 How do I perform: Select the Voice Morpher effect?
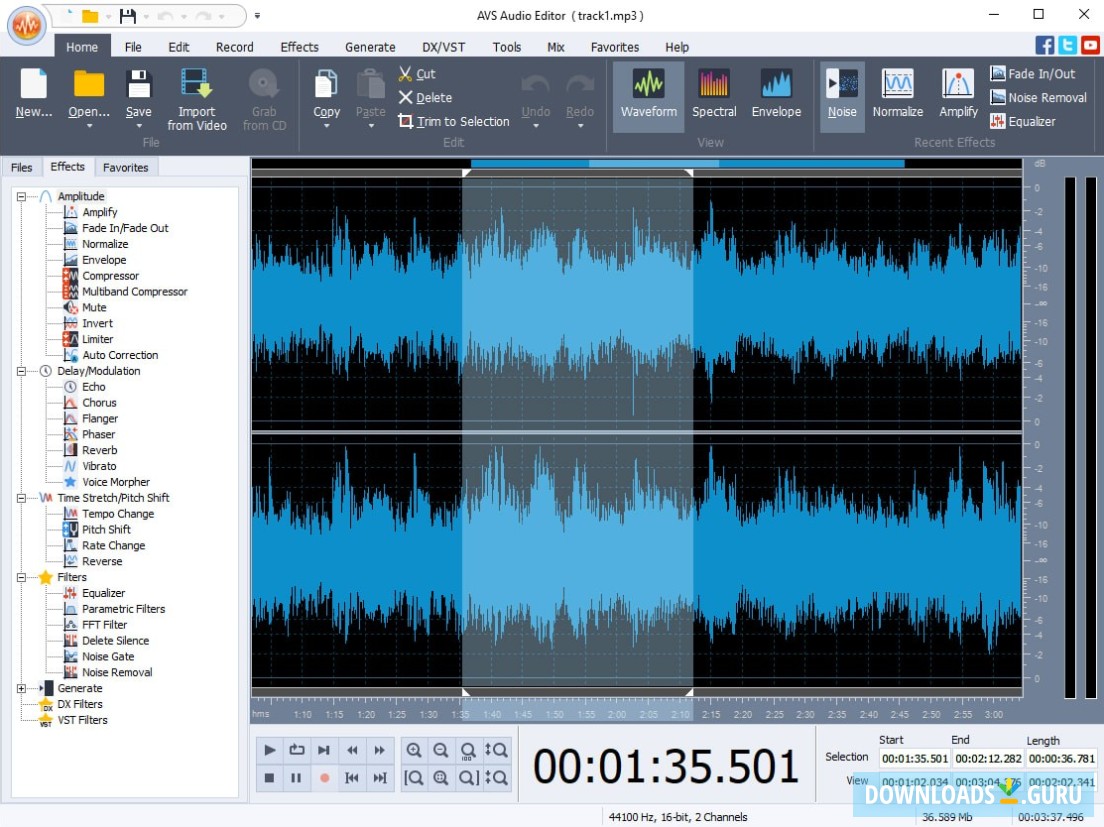(x=117, y=482)
